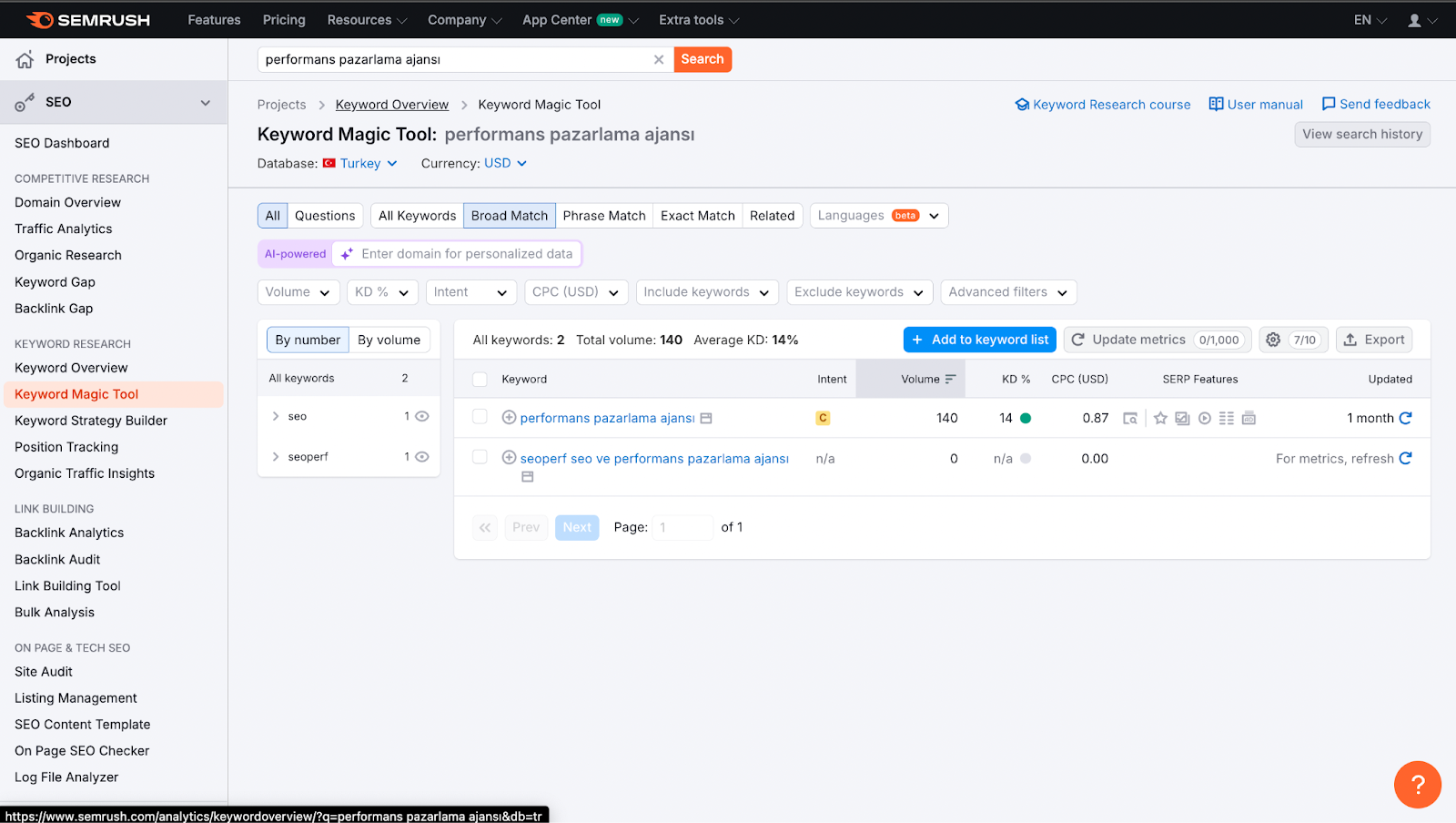Click the orange help question mark button

[1417, 784]
